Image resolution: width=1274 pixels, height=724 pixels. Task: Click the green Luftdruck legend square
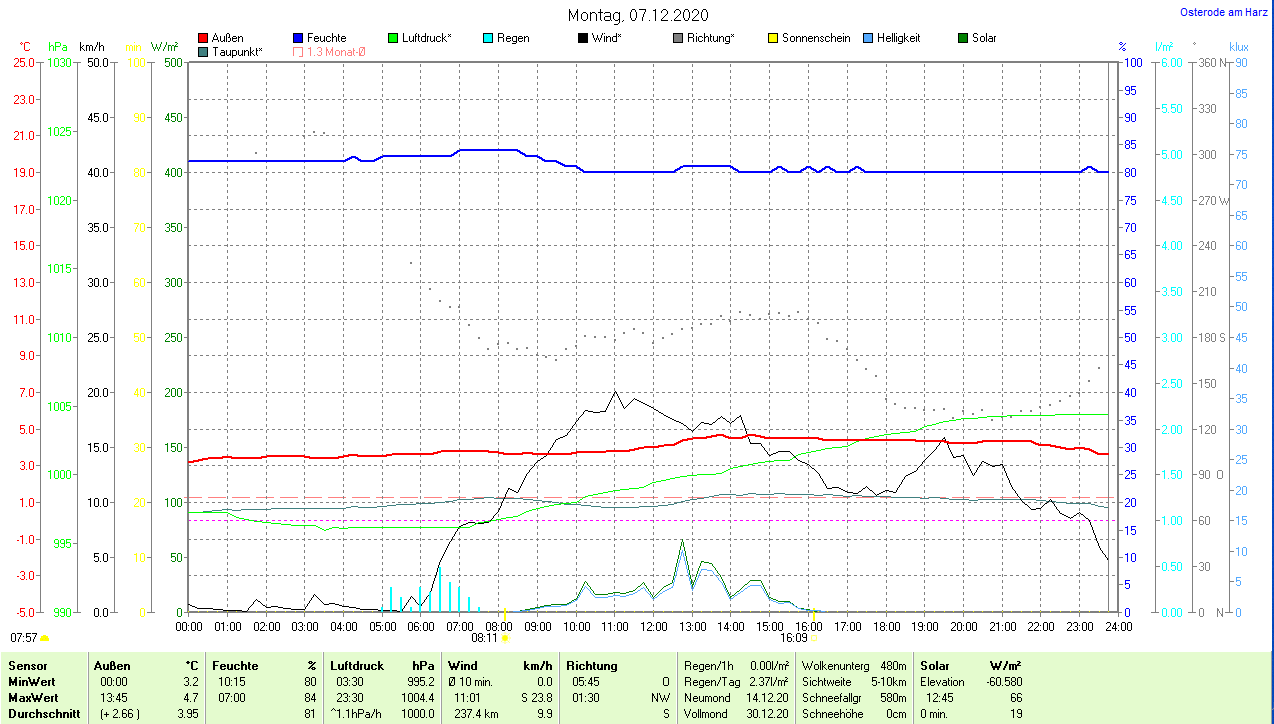(x=393, y=38)
